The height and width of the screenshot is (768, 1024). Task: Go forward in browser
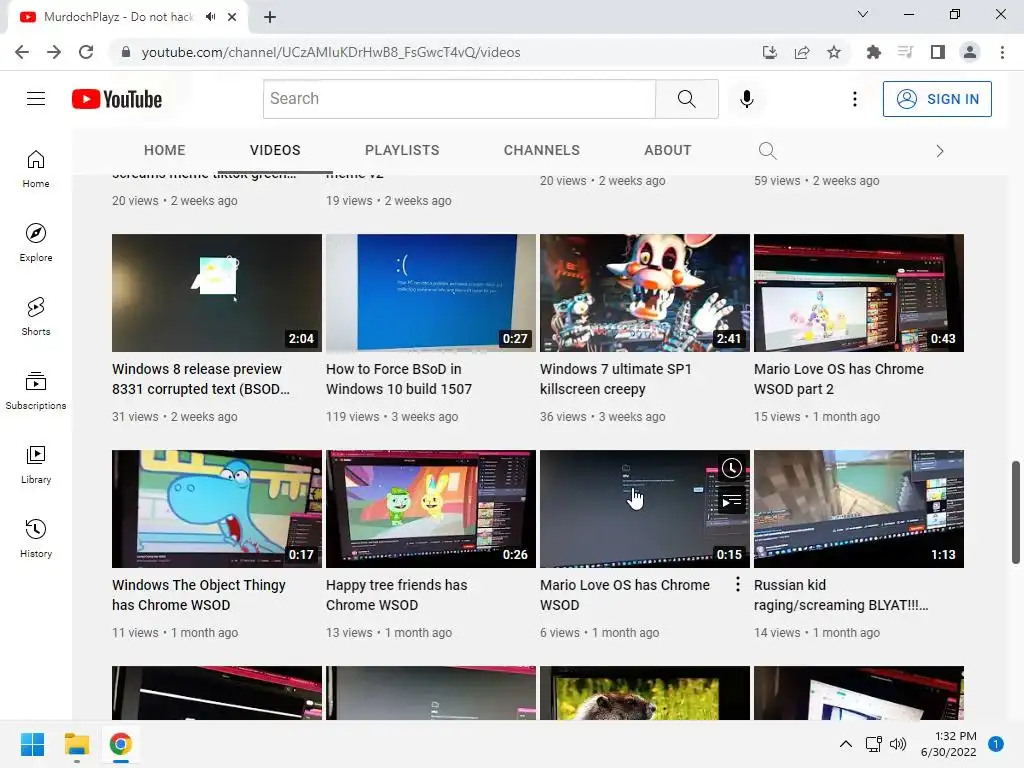[54, 52]
